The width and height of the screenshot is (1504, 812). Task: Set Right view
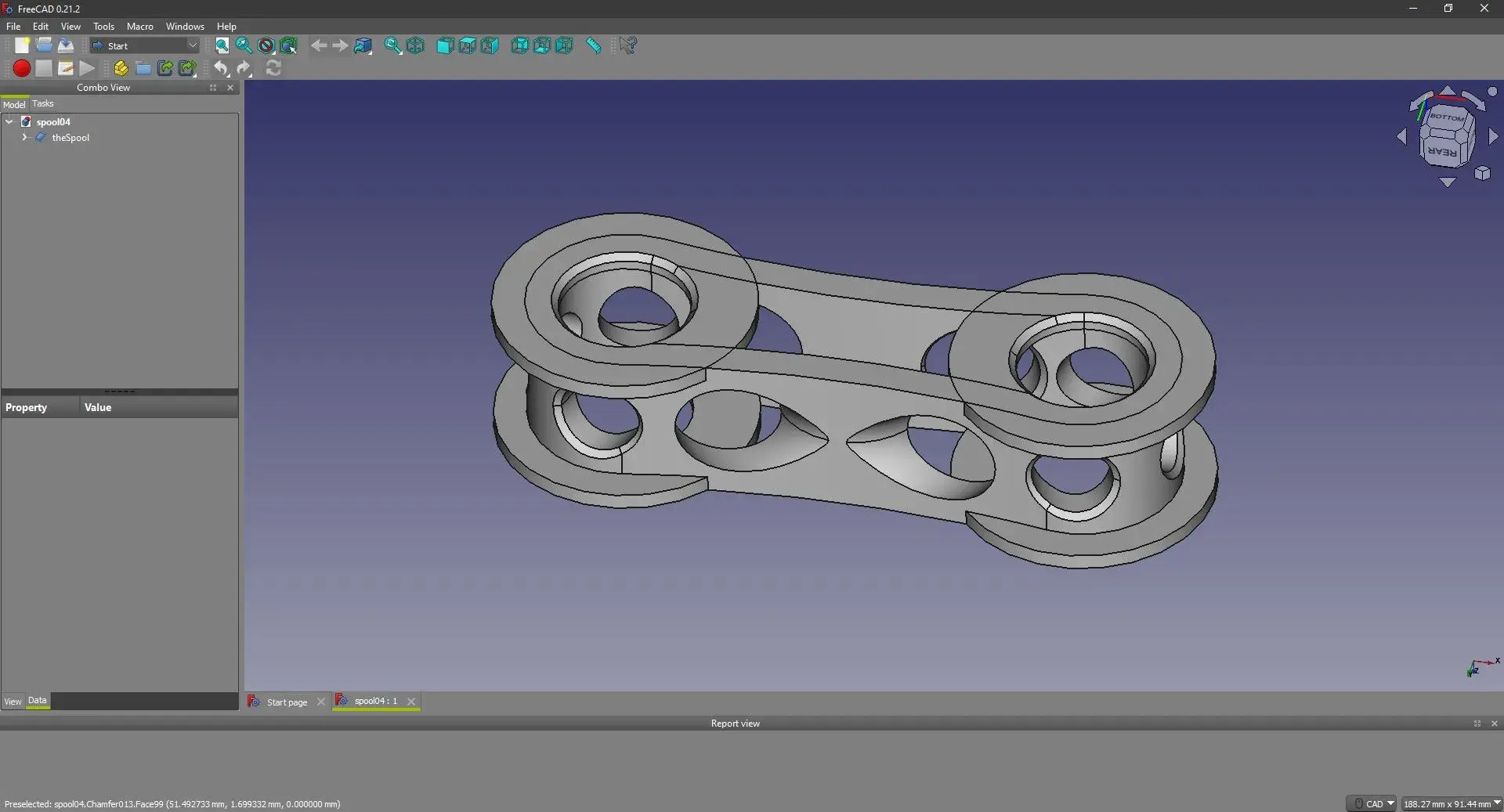click(490, 45)
